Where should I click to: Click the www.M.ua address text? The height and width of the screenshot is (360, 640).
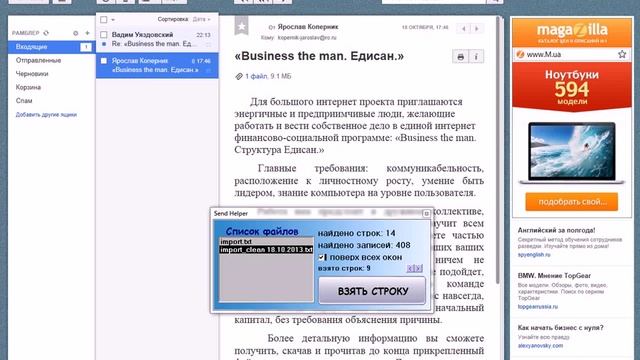click(544, 54)
